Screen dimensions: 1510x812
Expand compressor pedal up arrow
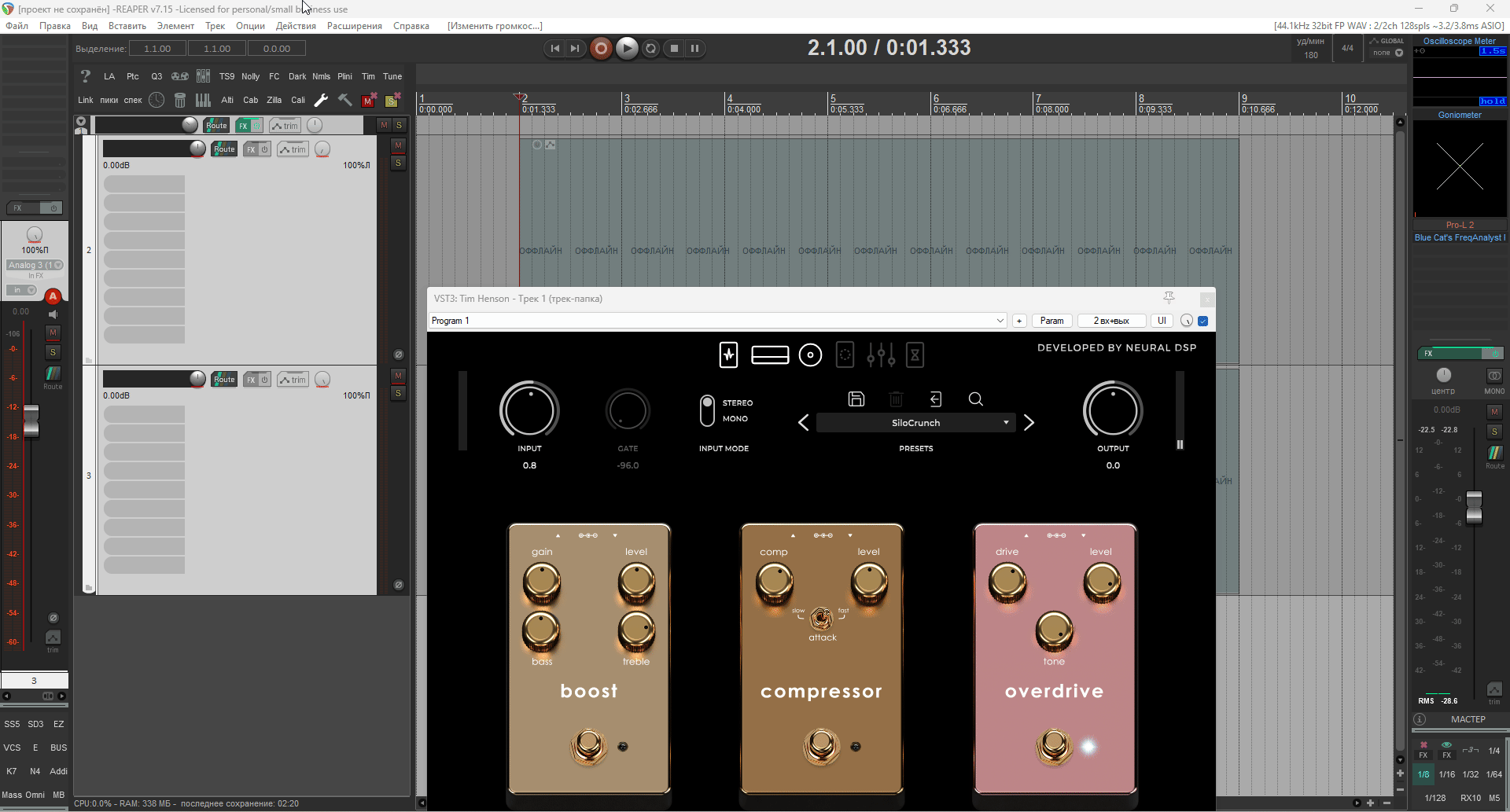pyautogui.click(x=793, y=535)
